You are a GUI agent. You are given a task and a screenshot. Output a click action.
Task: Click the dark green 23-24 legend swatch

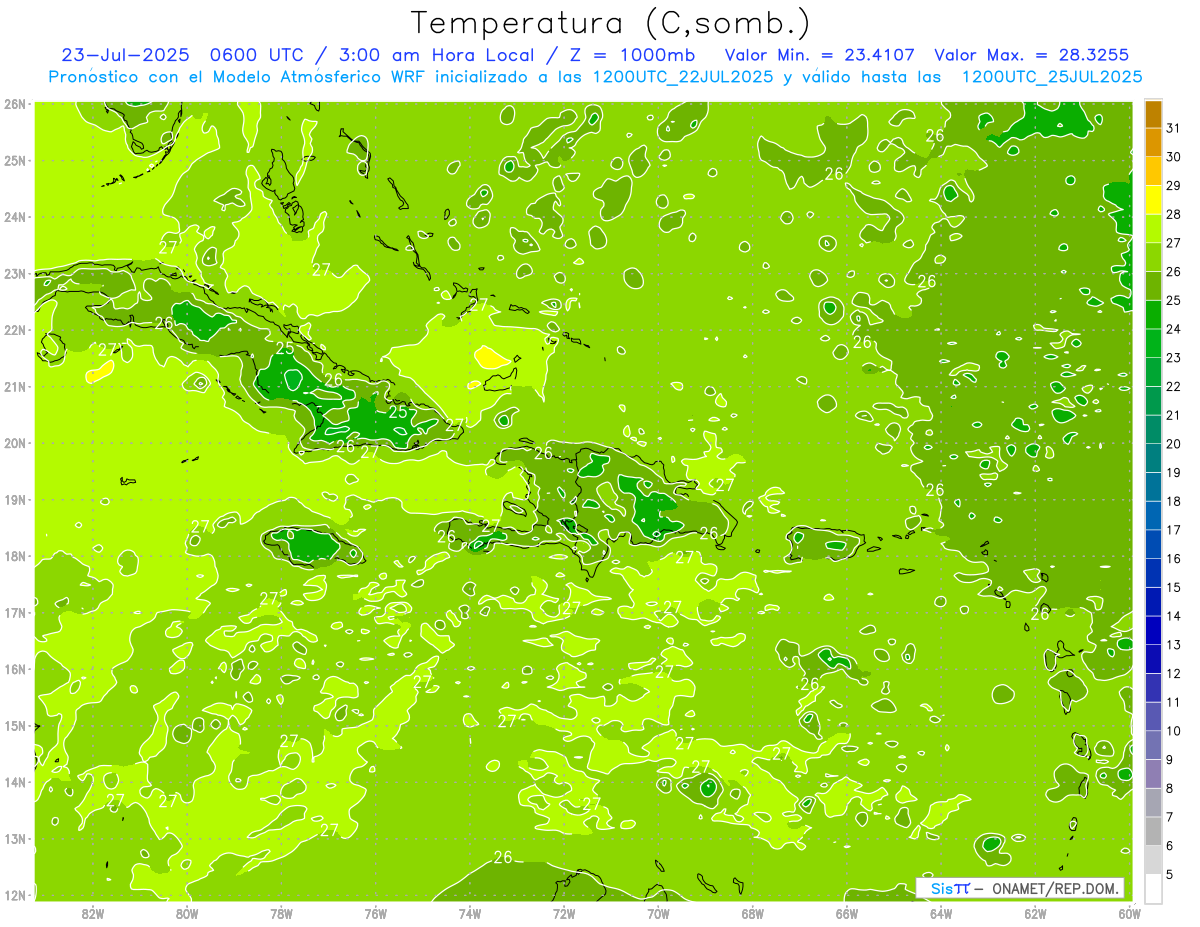coord(1153,343)
